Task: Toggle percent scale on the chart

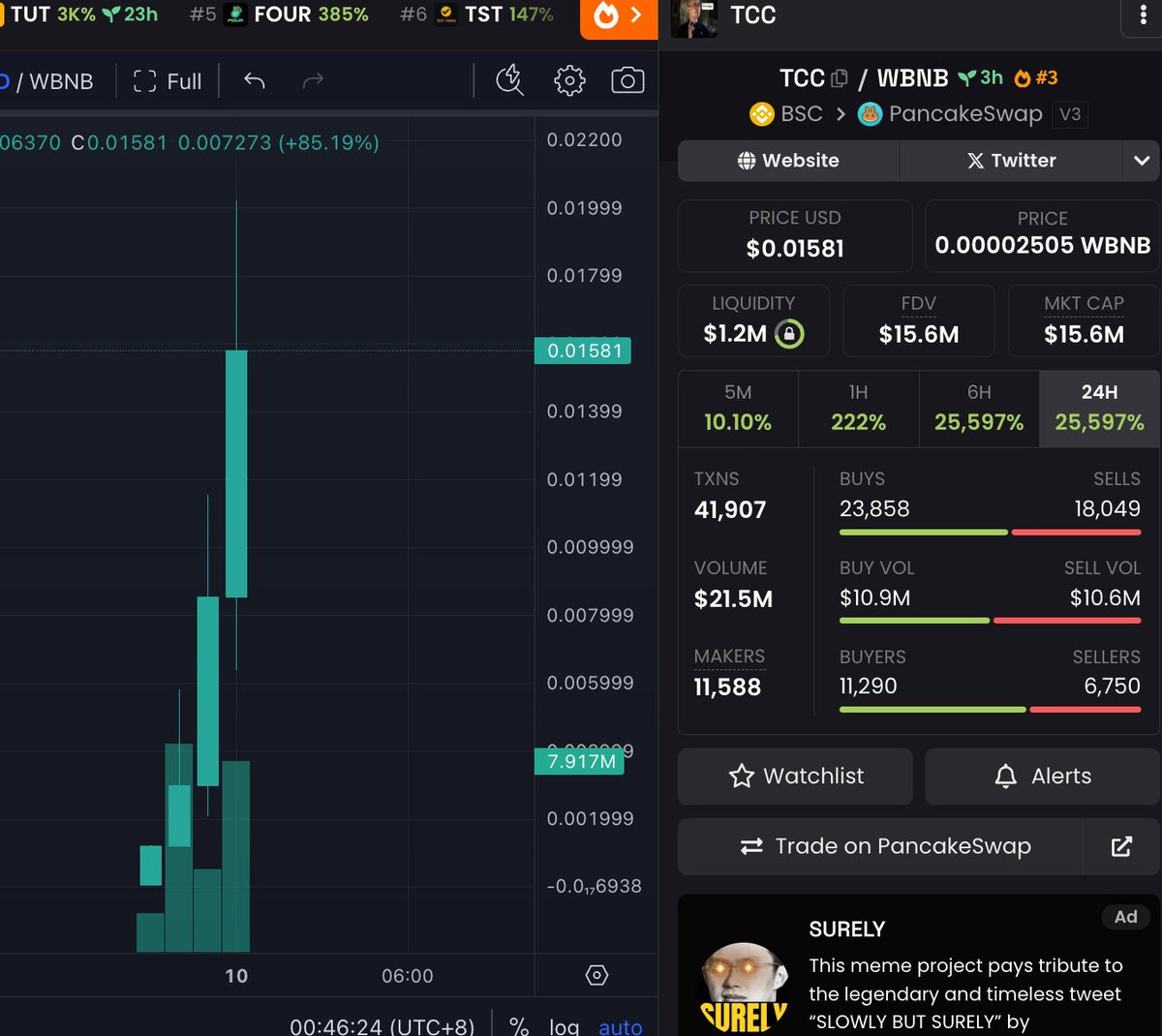Action: point(519,1025)
